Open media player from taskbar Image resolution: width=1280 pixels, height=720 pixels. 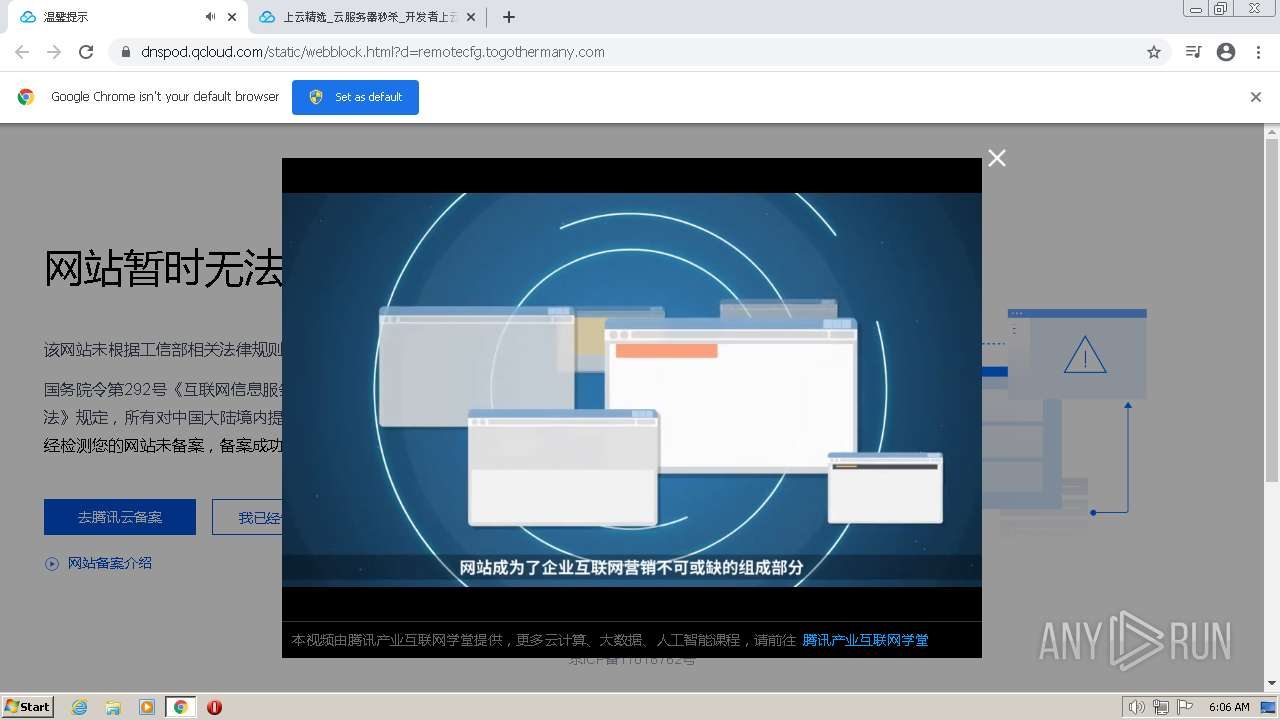coord(147,707)
